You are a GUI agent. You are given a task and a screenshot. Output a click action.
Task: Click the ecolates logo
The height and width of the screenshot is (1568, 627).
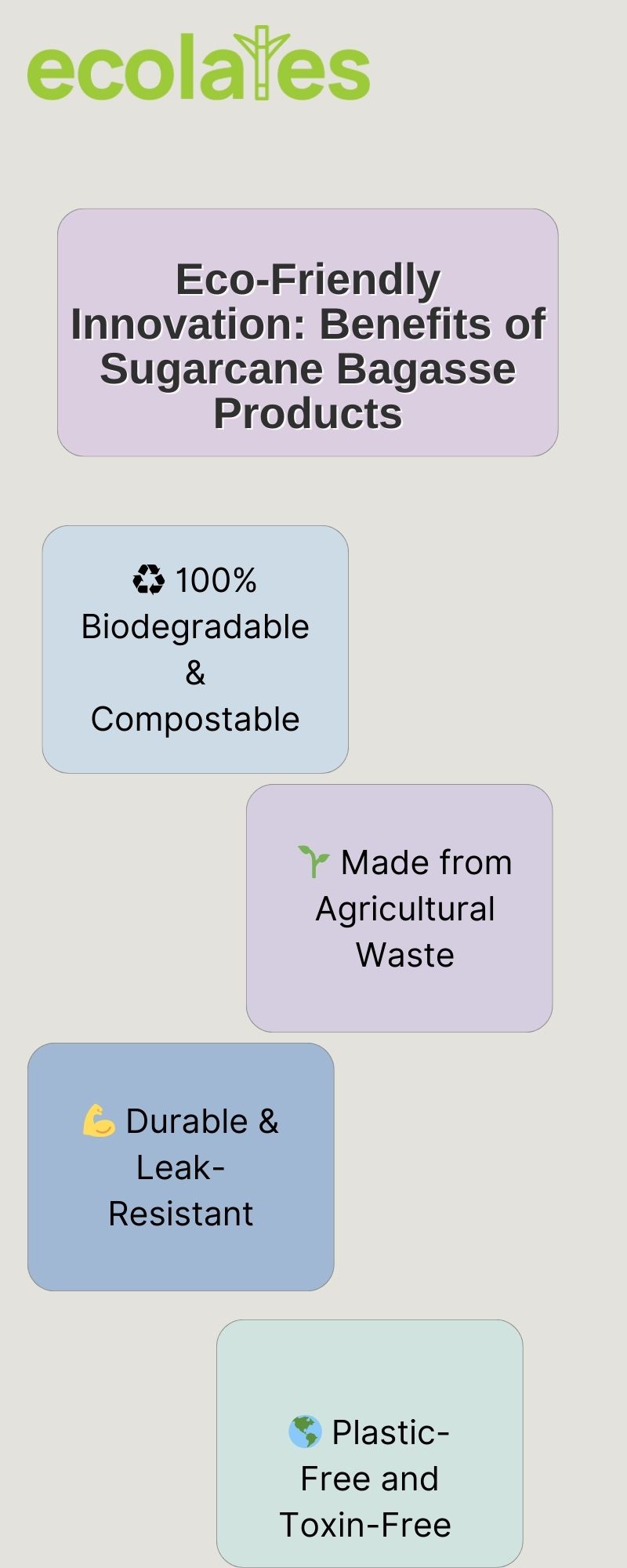click(198, 64)
